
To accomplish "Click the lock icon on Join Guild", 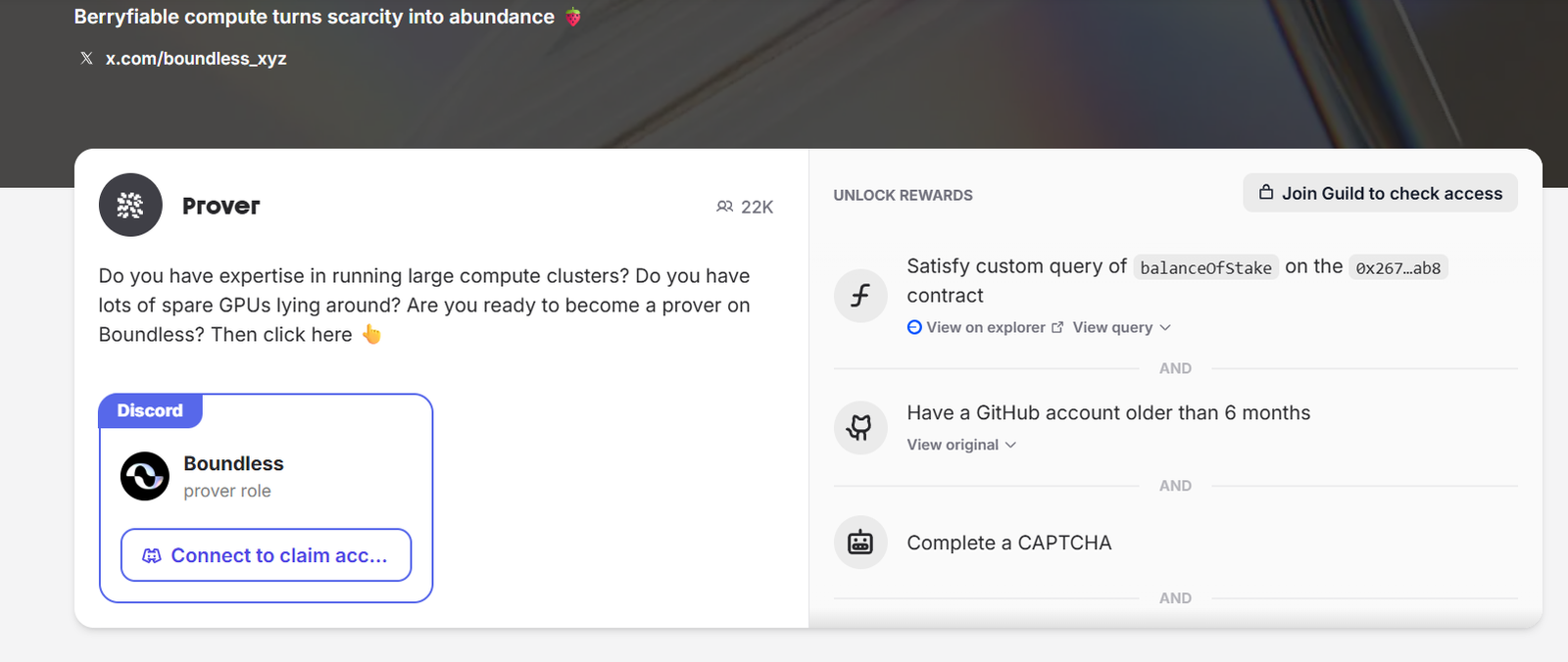I will coord(1266,193).
